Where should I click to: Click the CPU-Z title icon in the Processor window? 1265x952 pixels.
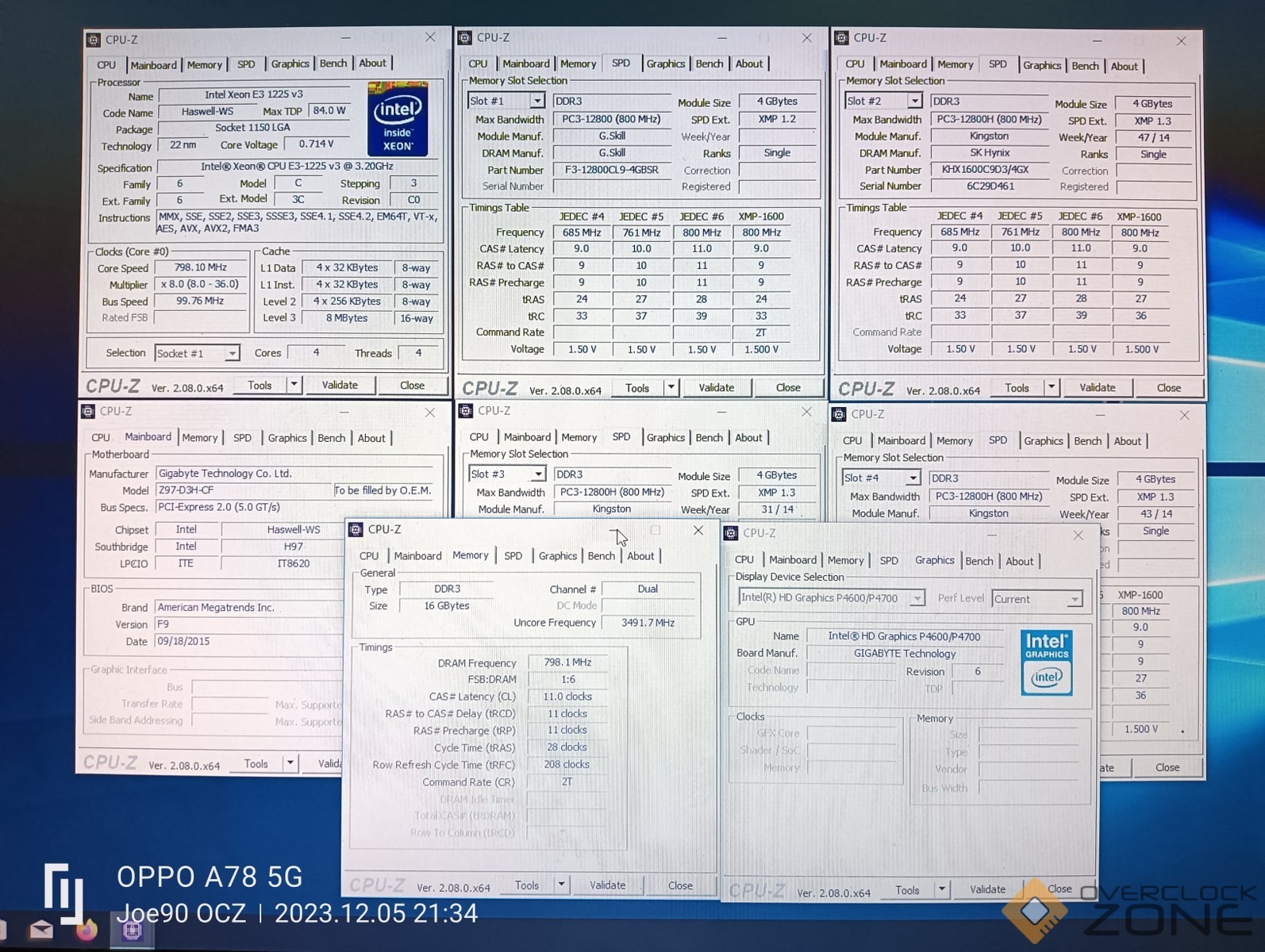click(93, 40)
